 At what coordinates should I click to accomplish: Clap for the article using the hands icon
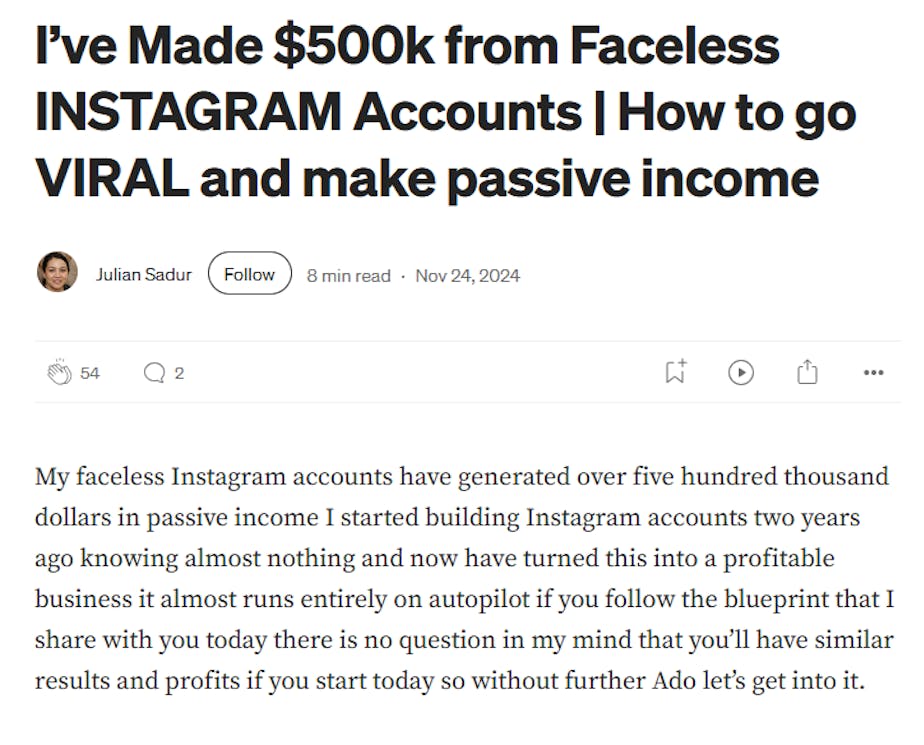(x=59, y=373)
